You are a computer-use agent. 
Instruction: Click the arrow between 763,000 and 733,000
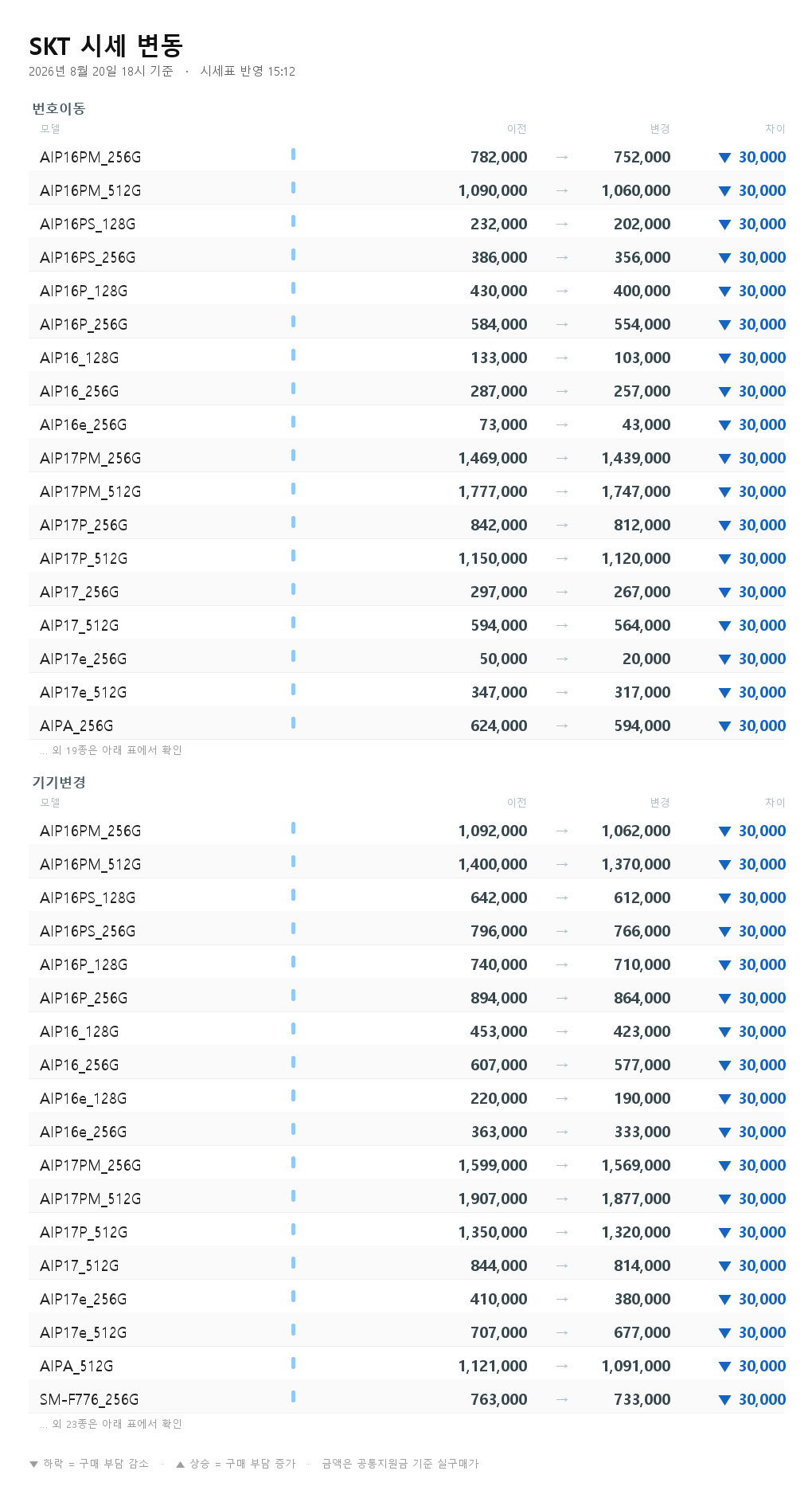pos(562,1400)
